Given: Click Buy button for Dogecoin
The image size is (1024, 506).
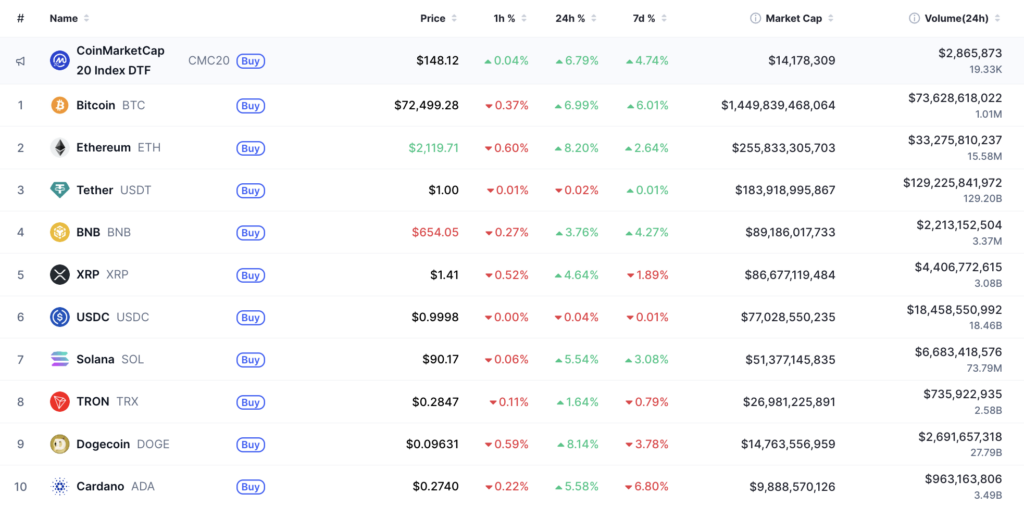Looking at the screenshot, I should click(251, 444).
